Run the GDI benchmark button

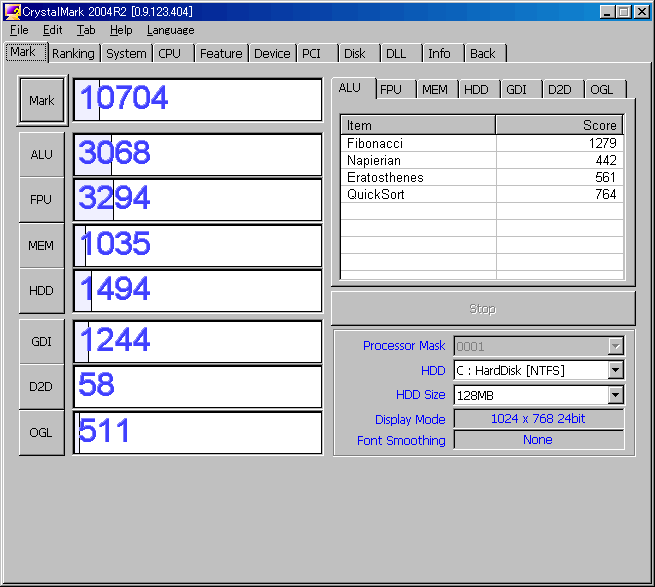click(x=42, y=342)
